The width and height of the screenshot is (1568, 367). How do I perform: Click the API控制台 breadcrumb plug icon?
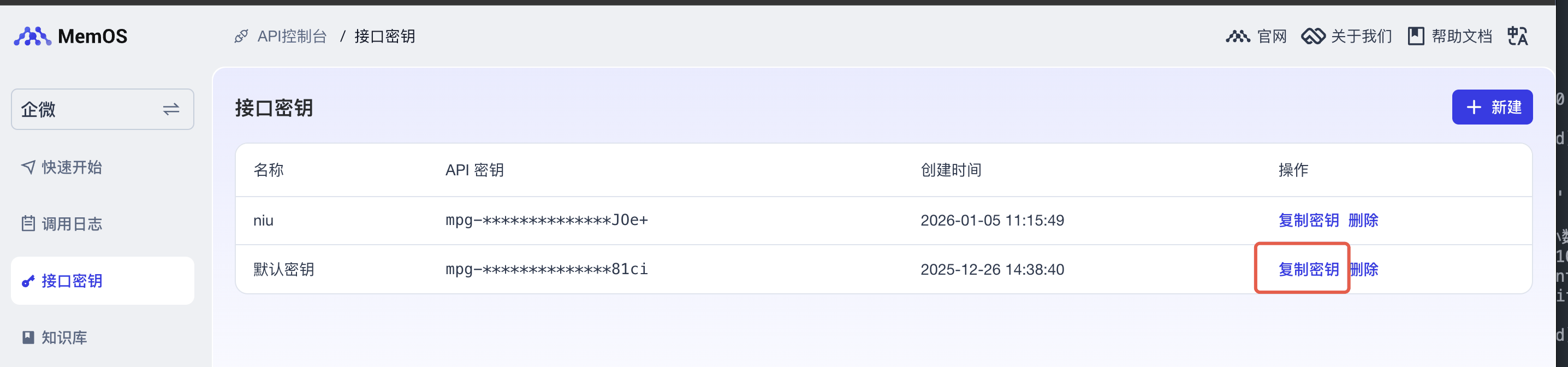pyautogui.click(x=241, y=37)
